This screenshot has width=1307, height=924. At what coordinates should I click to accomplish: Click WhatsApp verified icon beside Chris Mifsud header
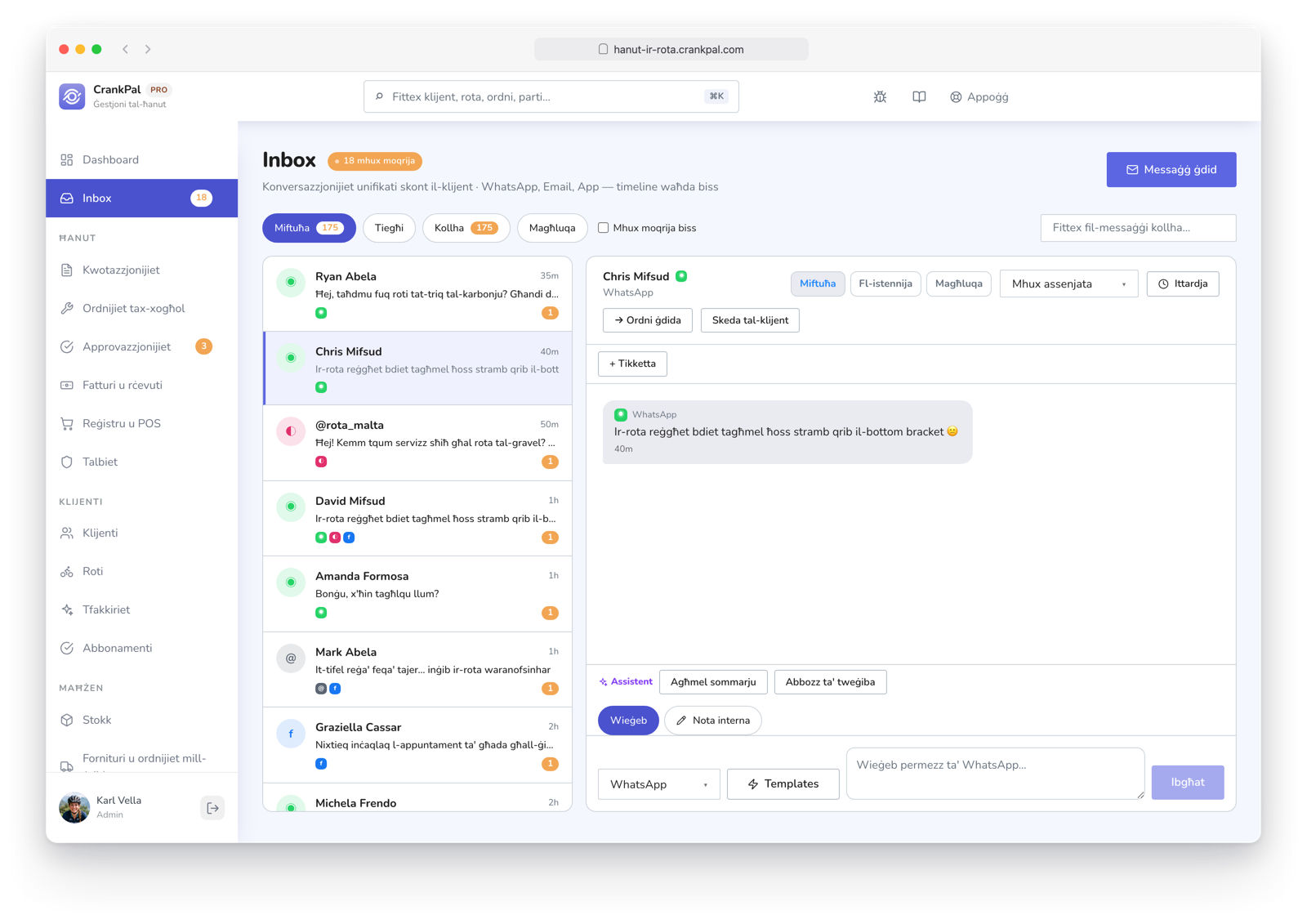(x=681, y=276)
